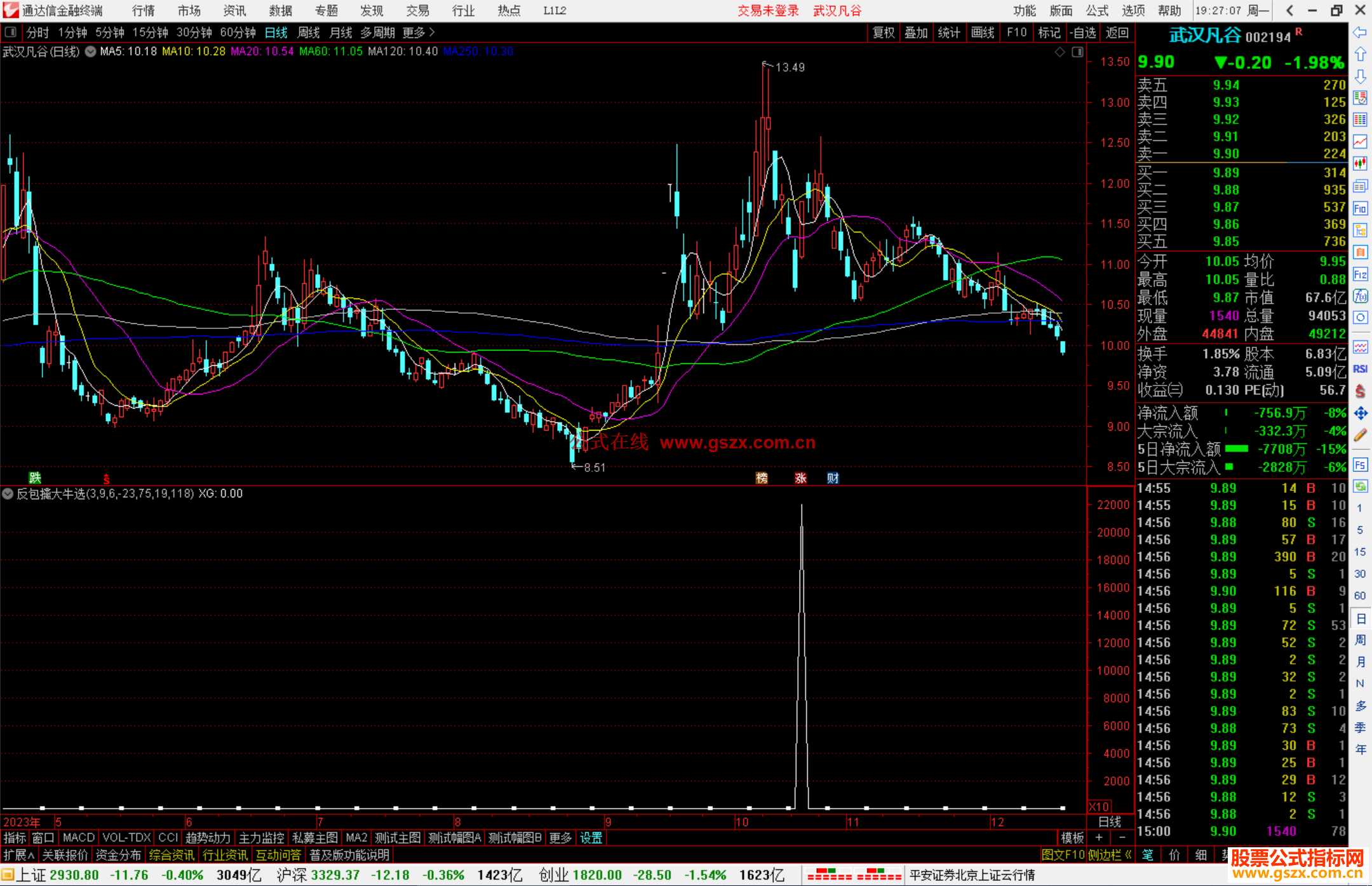Click the f(x) formula manager icon
The image size is (1372, 886).
pyautogui.click(x=1360, y=296)
